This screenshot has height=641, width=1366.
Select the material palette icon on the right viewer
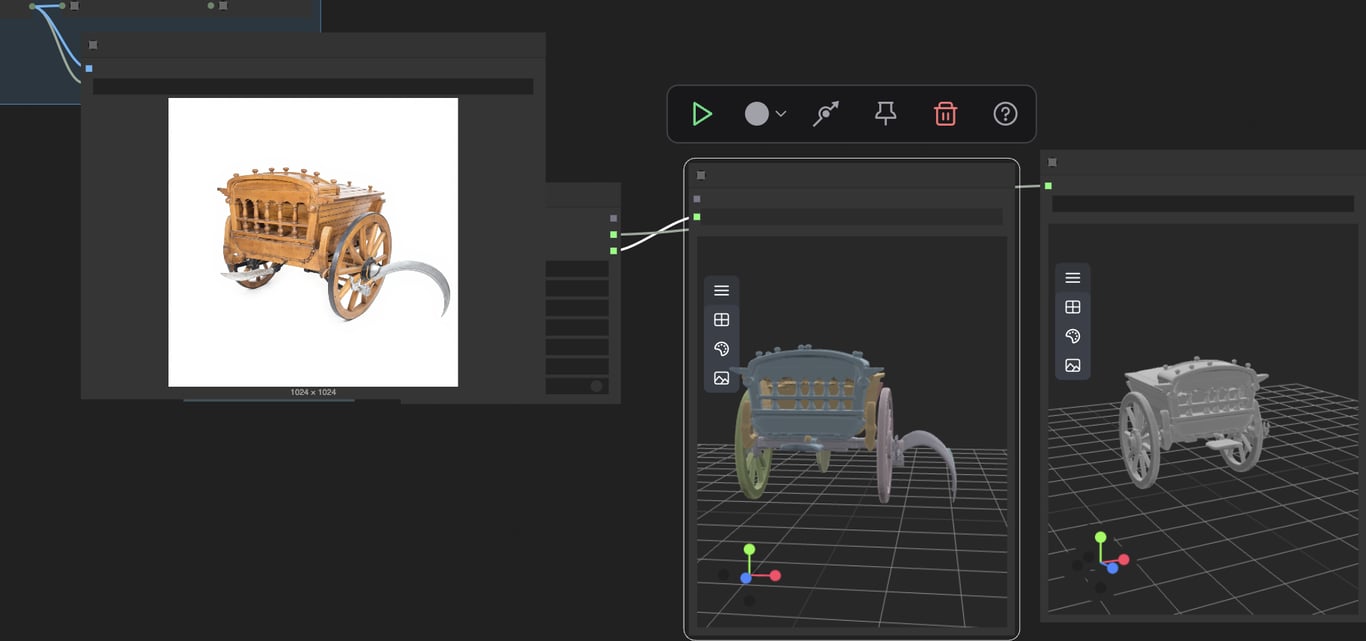tap(1072, 336)
